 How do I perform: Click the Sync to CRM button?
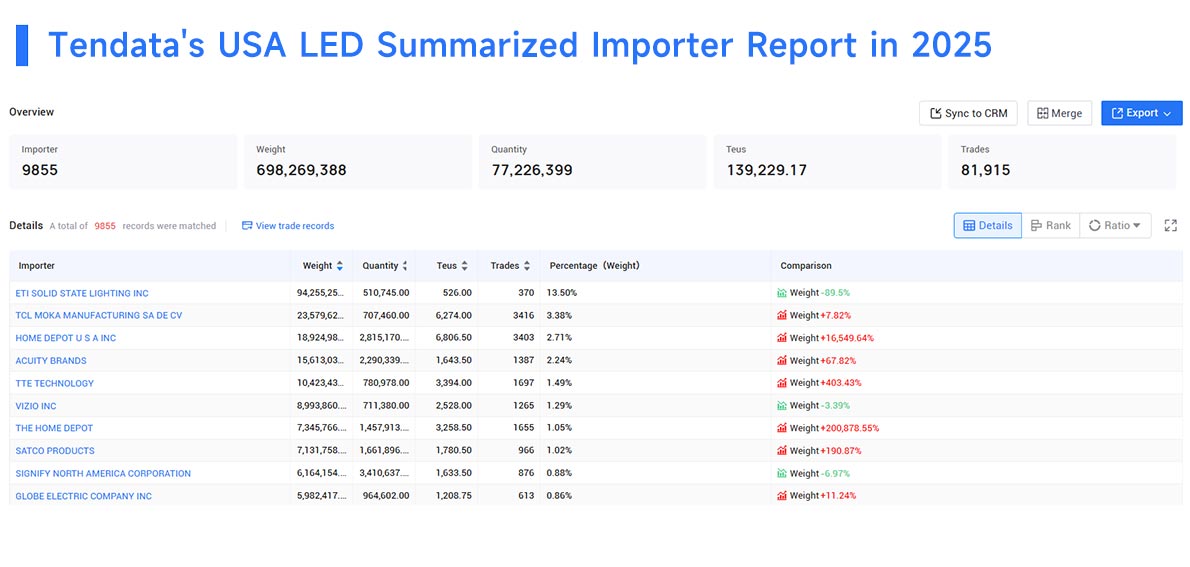click(968, 113)
